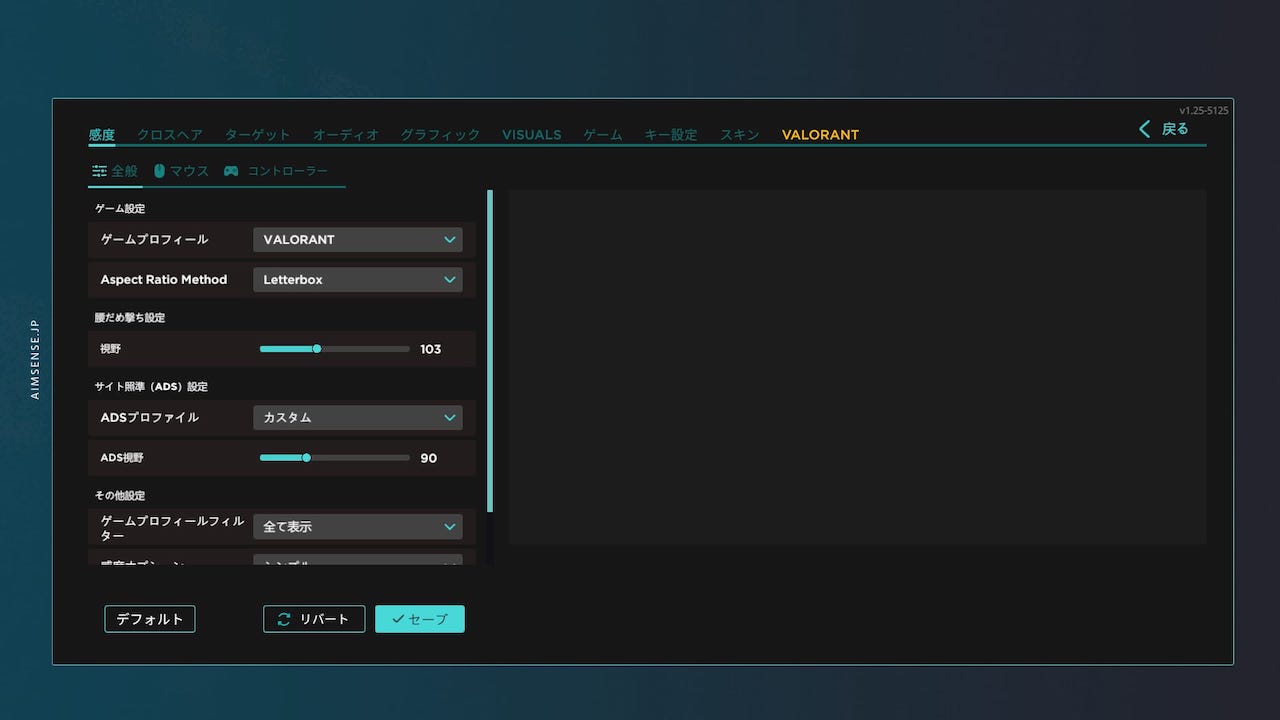This screenshot has width=1280, height=720.
Task: Click the 視野 slider handle at 103
Action: click(317, 349)
